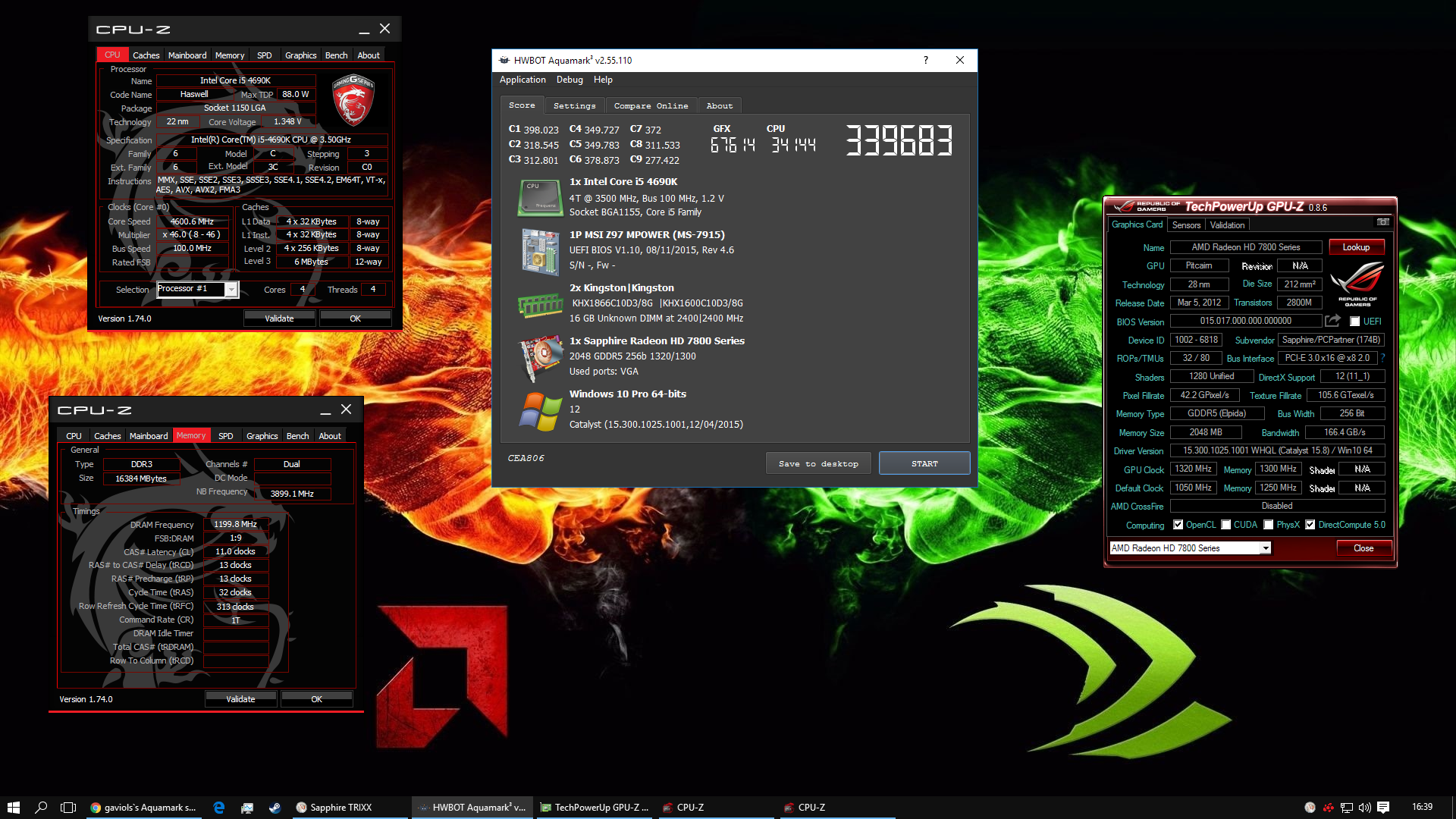This screenshot has width=1456, height=819.
Task: Click the MSI dragon logo in top CPU-Z
Action: pos(353,100)
